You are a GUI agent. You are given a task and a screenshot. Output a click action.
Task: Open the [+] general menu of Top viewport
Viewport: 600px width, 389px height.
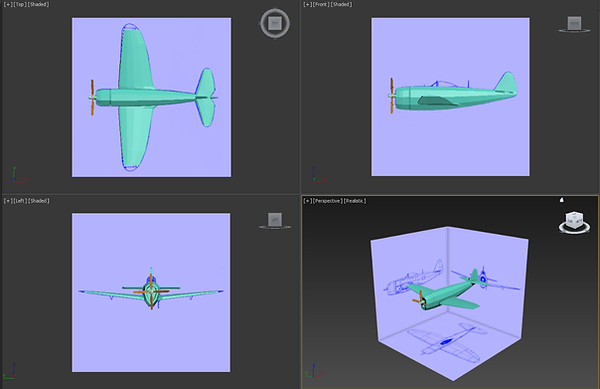point(7,5)
